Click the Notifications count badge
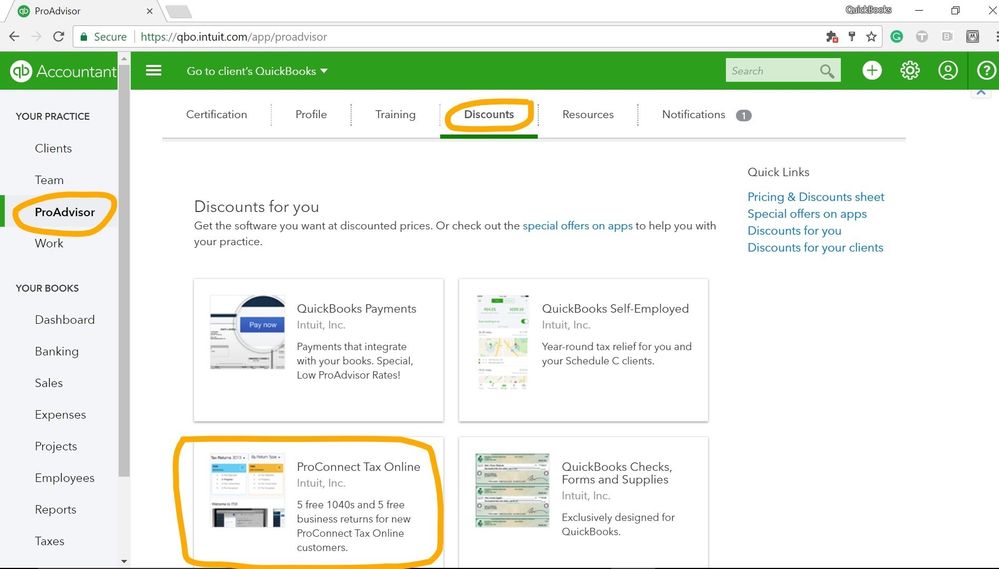 tap(744, 115)
